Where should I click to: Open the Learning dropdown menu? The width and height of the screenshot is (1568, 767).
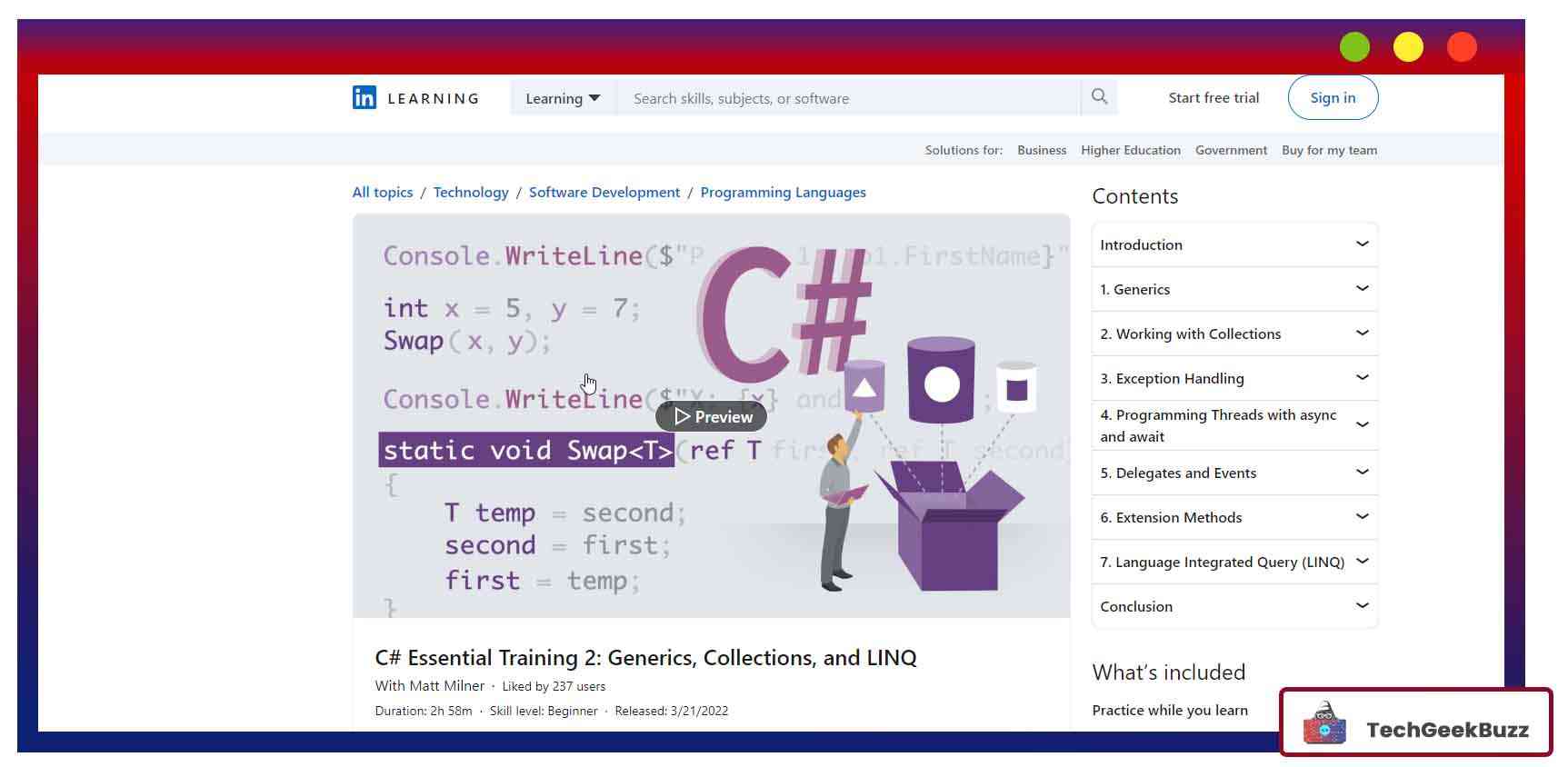563,98
